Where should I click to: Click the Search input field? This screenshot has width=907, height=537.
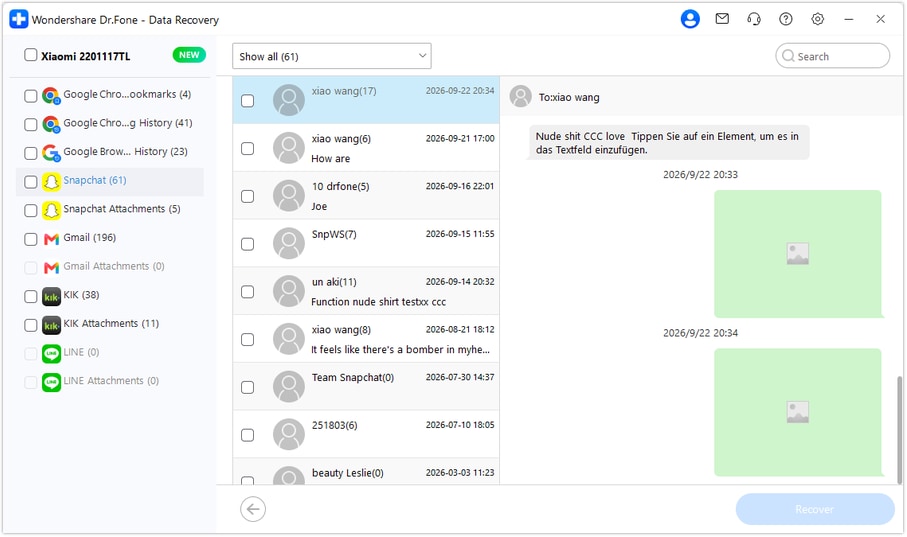click(x=832, y=56)
